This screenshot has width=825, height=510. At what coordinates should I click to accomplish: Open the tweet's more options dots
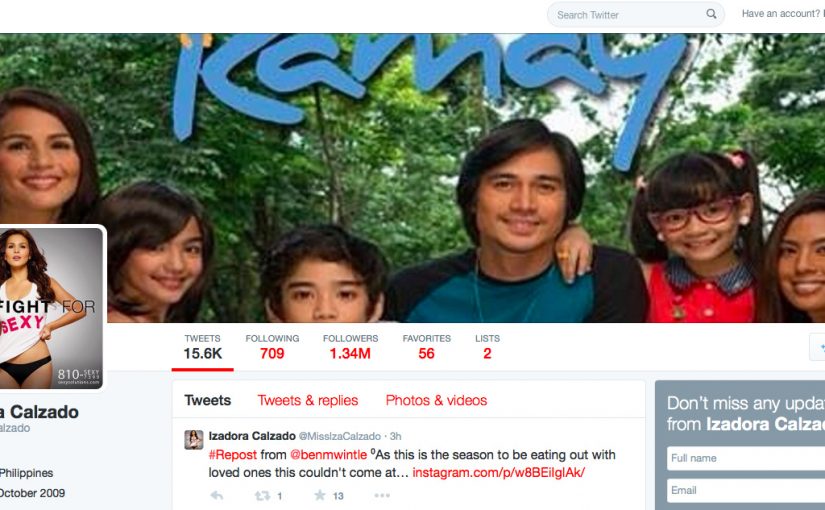click(x=382, y=495)
